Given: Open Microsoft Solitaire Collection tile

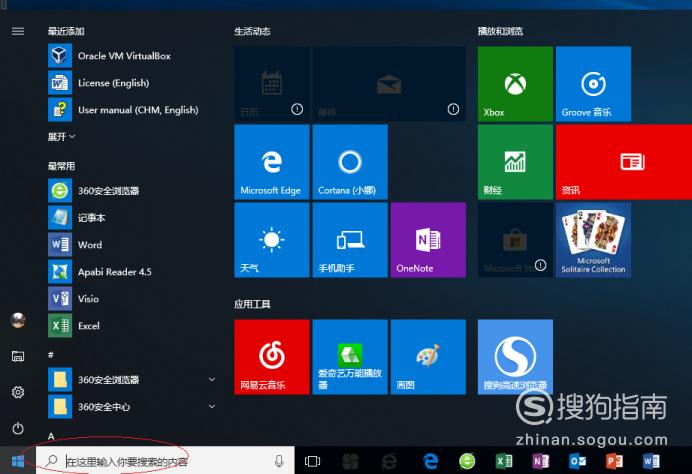Looking at the screenshot, I should 593,240.
